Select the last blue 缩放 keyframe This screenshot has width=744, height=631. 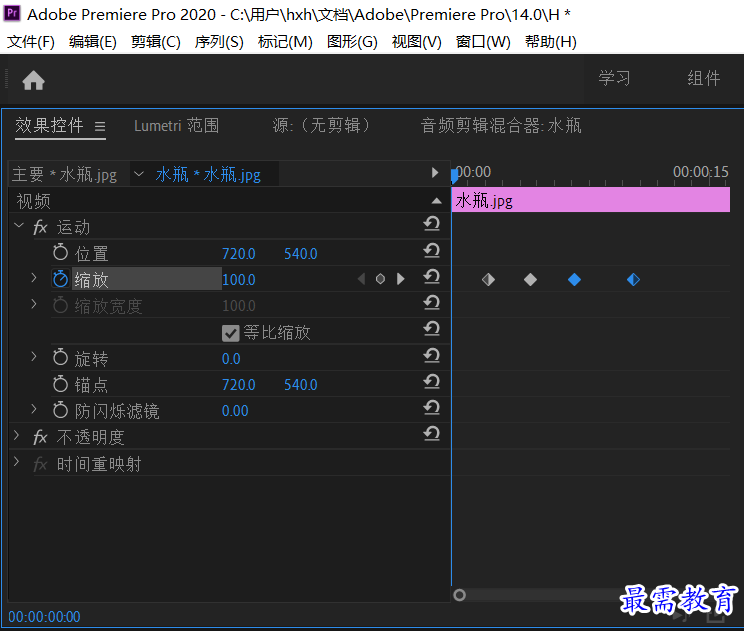coord(633,279)
